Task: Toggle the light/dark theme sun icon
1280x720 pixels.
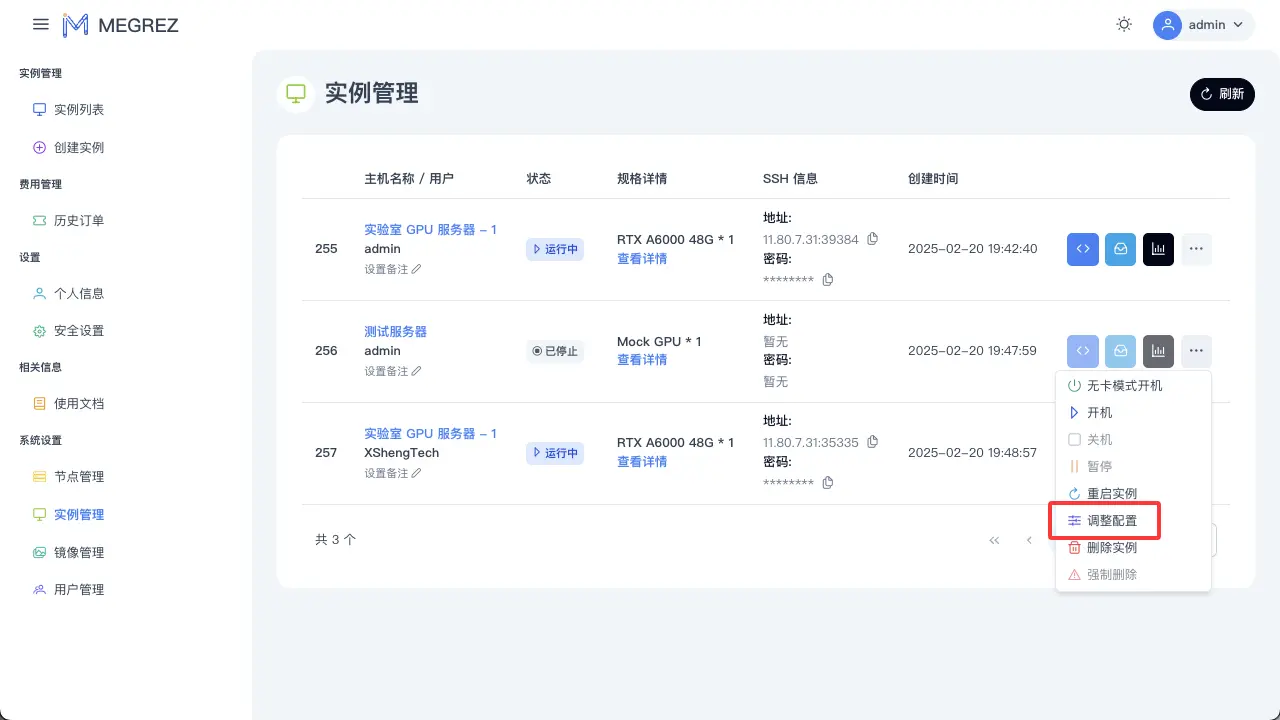Action: click(x=1124, y=25)
